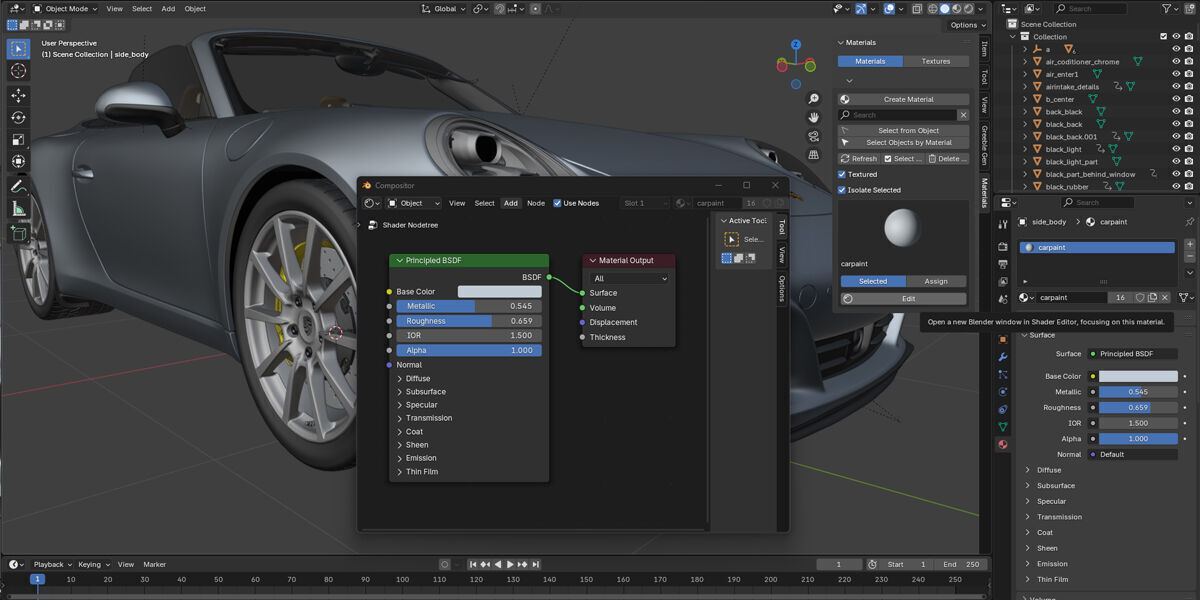1200x600 pixels.
Task: Select the Scale tool
Action: point(18,140)
